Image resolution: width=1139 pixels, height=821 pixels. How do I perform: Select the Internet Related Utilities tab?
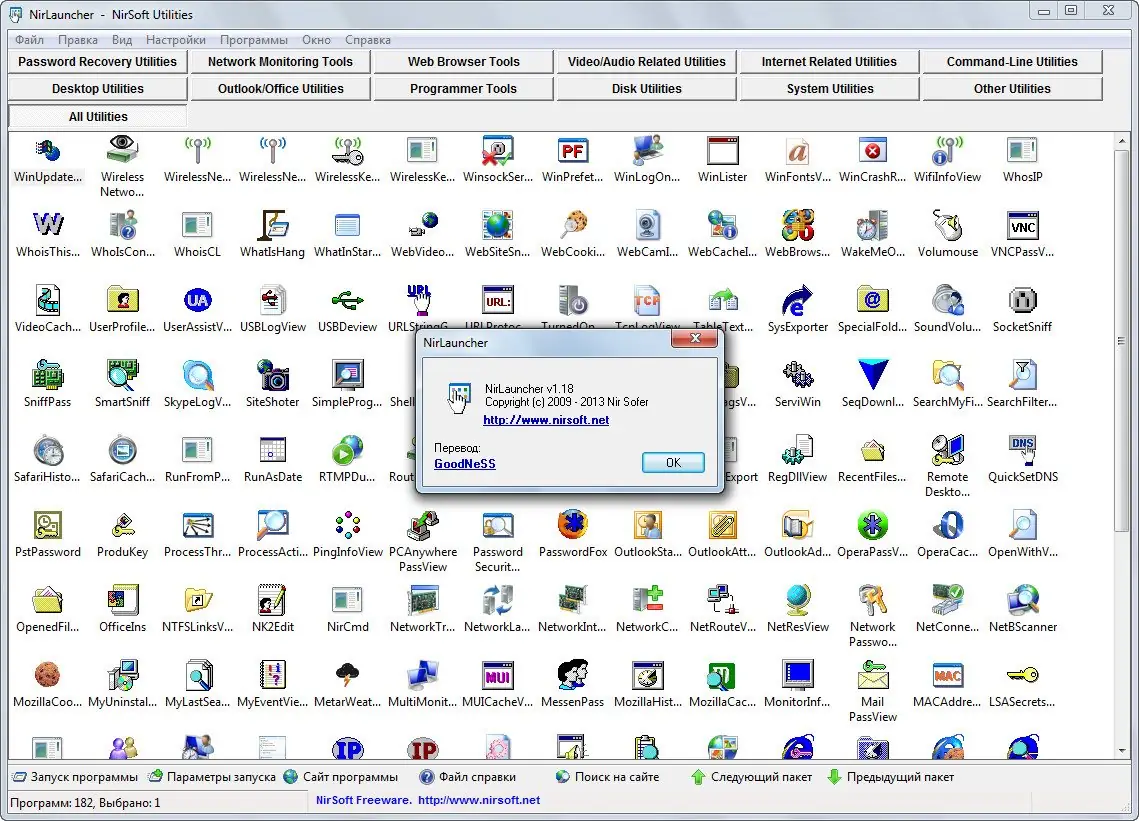point(830,62)
